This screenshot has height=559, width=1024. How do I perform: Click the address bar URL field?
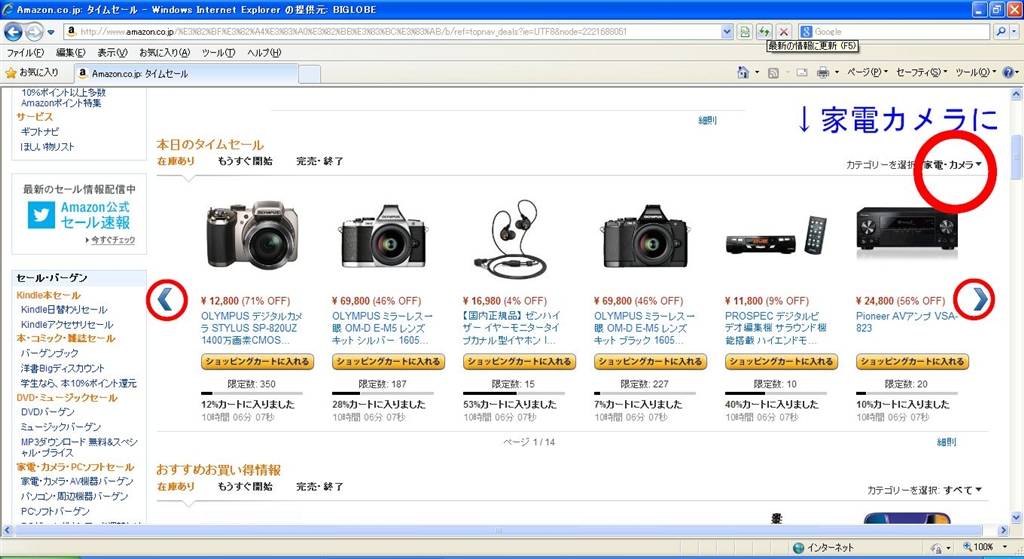point(392,31)
